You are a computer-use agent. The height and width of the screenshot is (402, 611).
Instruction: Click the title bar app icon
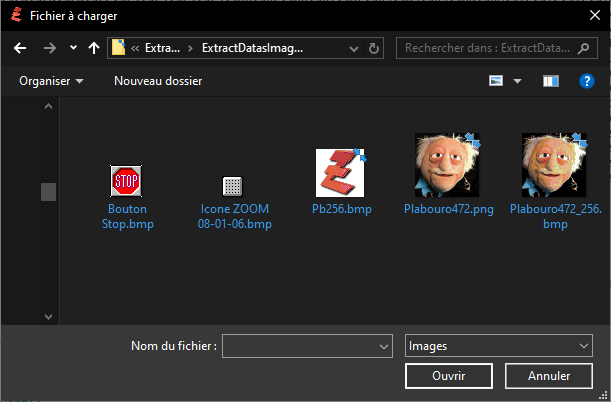click(17, 16)
